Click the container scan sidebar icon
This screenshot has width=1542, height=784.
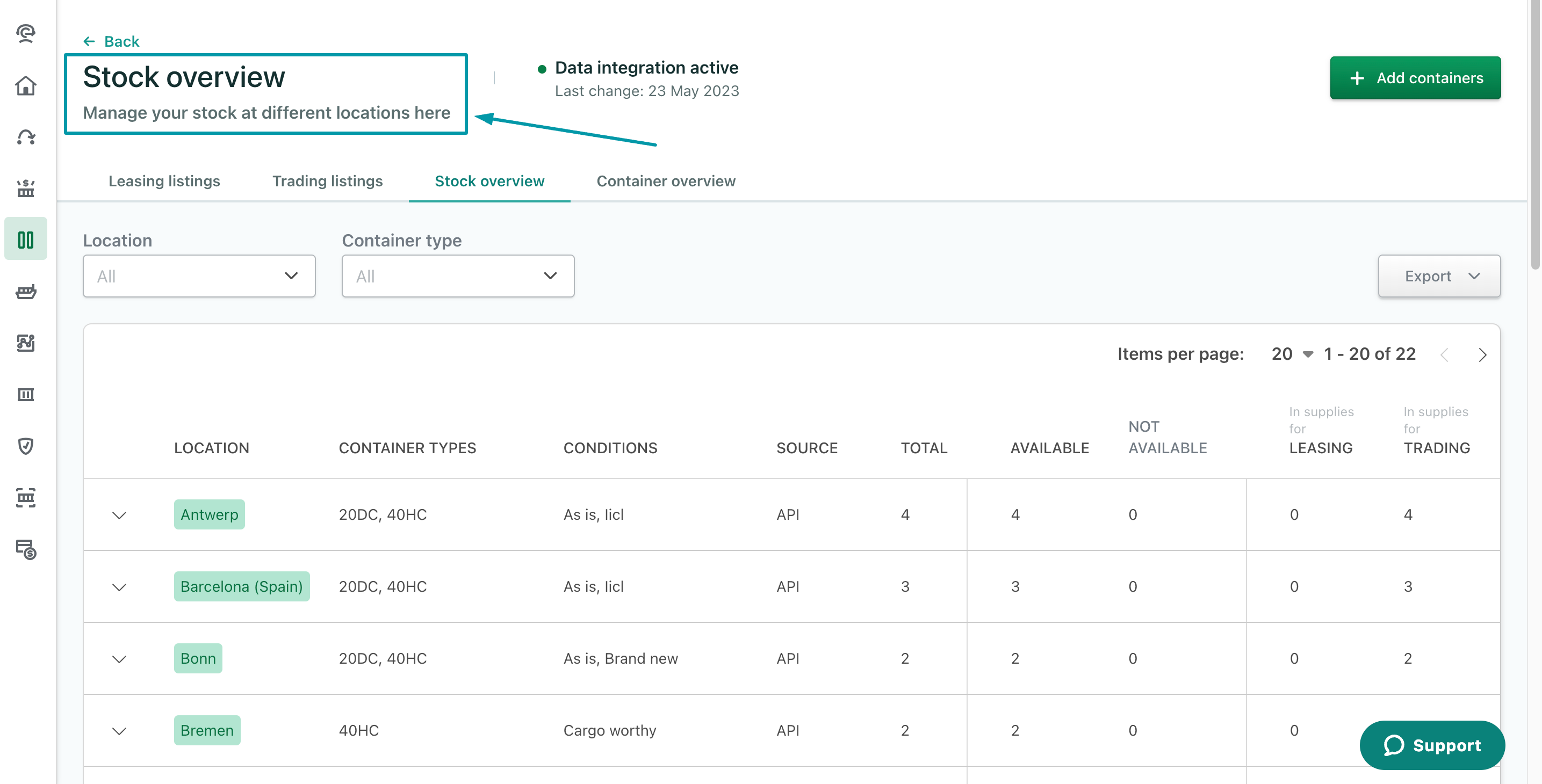[x=26, y=497]
